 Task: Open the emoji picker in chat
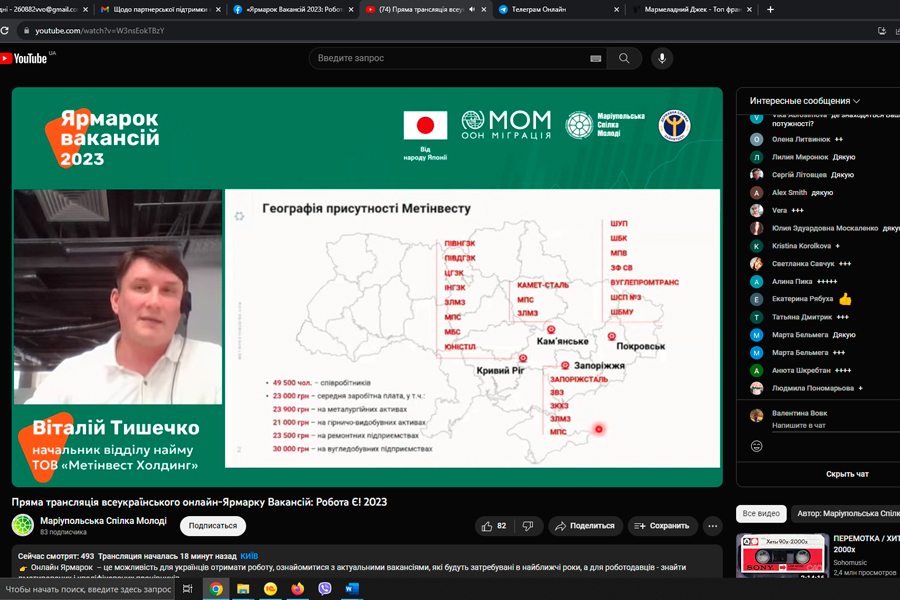coord(757,445)
